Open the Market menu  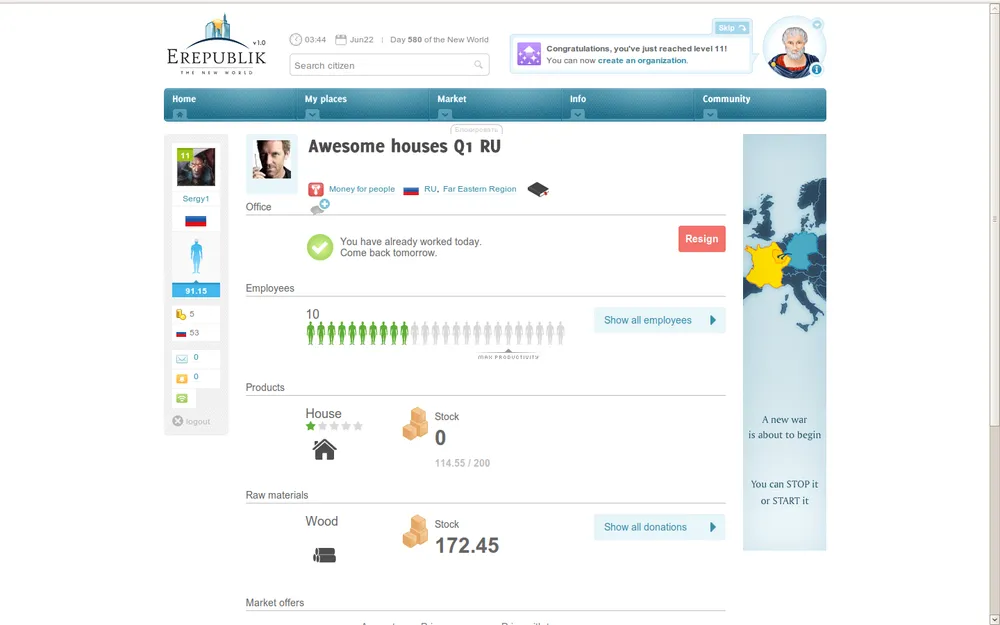coord(452,99)
